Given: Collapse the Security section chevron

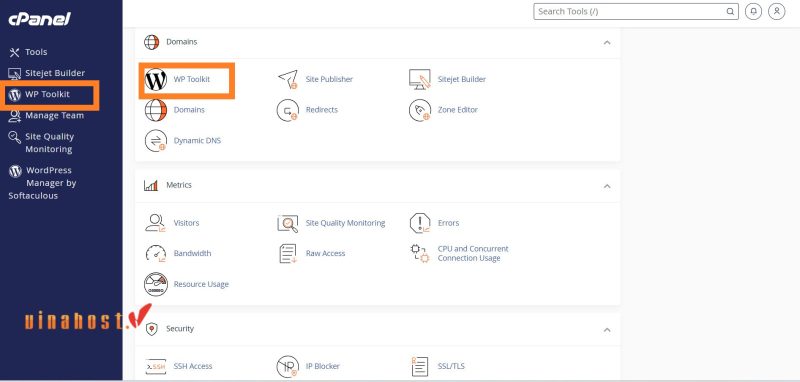Looking at the screenshot, I should 607,329.
